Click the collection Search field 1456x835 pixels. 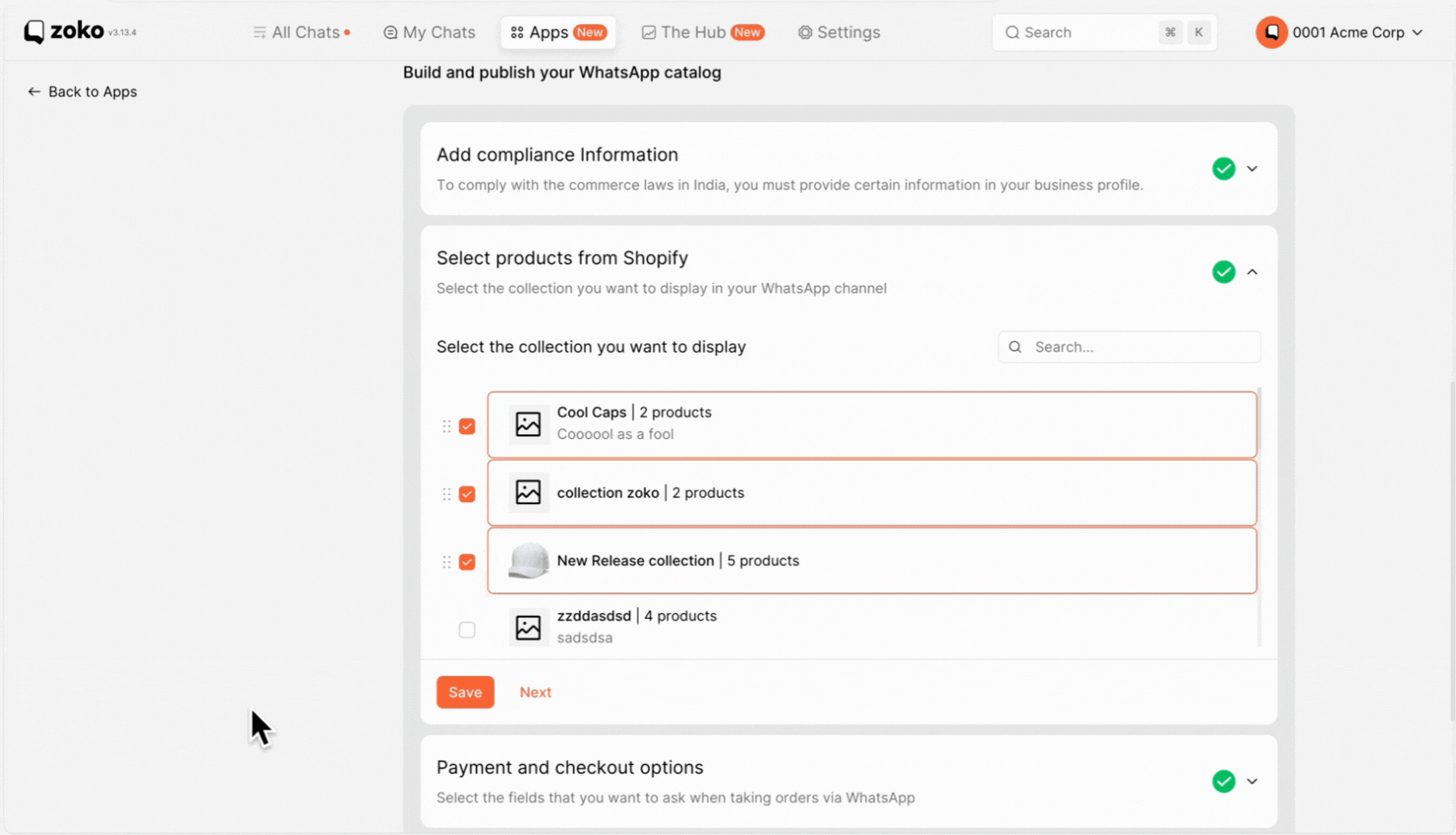click(x=1129, y=346)
